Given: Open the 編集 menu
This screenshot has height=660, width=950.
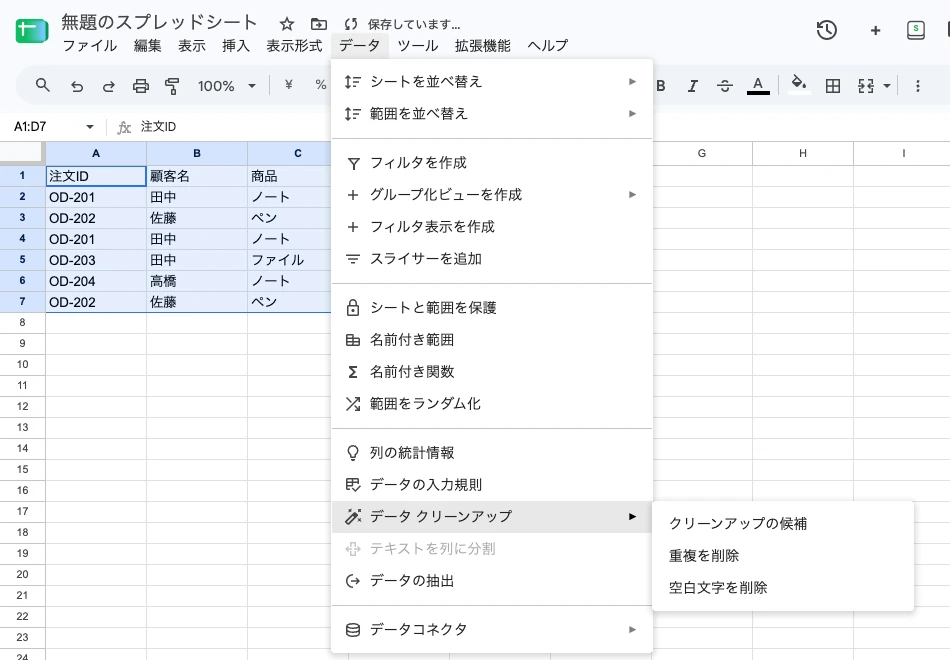Looking at the screenshot, I should 147,45.
